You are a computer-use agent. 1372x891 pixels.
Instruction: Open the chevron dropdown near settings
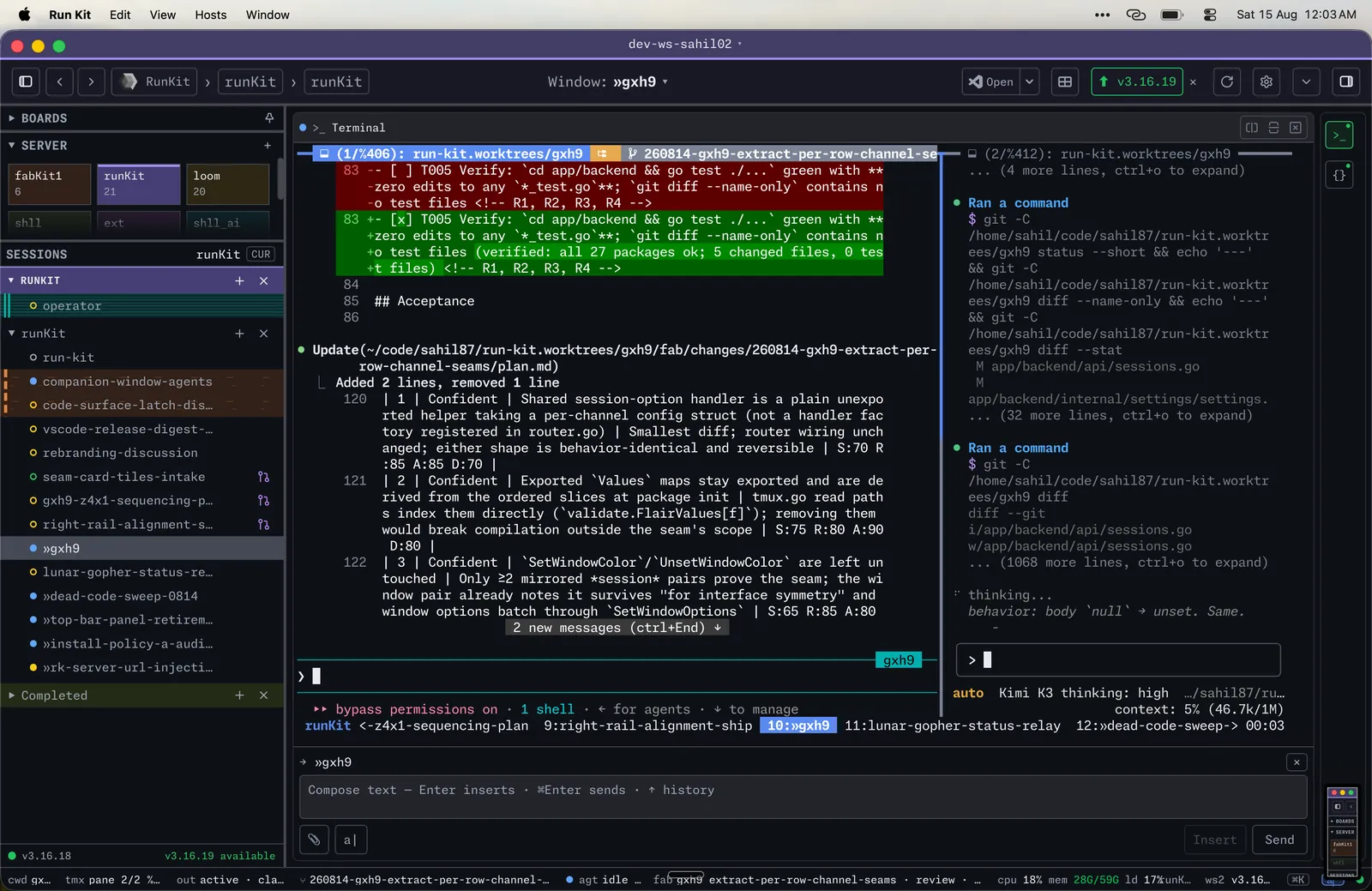1306,81
